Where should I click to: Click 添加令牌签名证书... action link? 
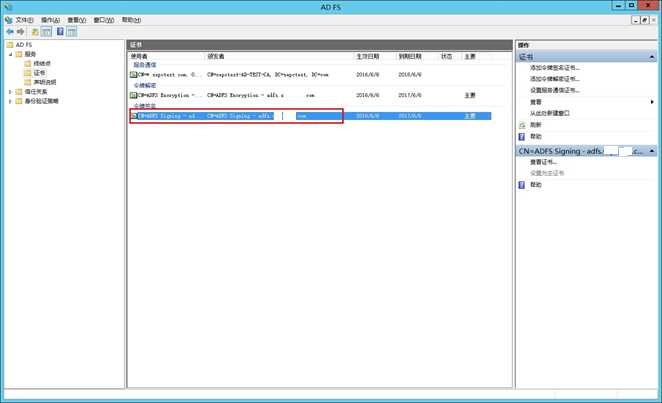pyautogui.click(x=555, y=68)
